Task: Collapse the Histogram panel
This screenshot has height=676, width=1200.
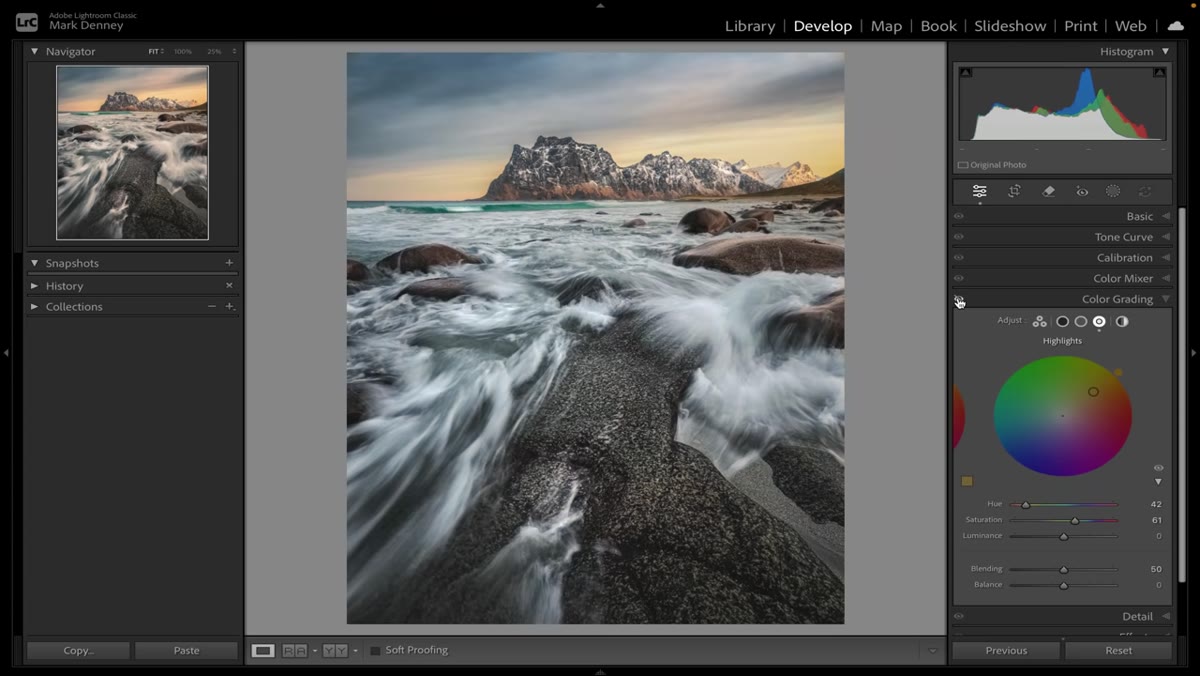Action: 1165,51
